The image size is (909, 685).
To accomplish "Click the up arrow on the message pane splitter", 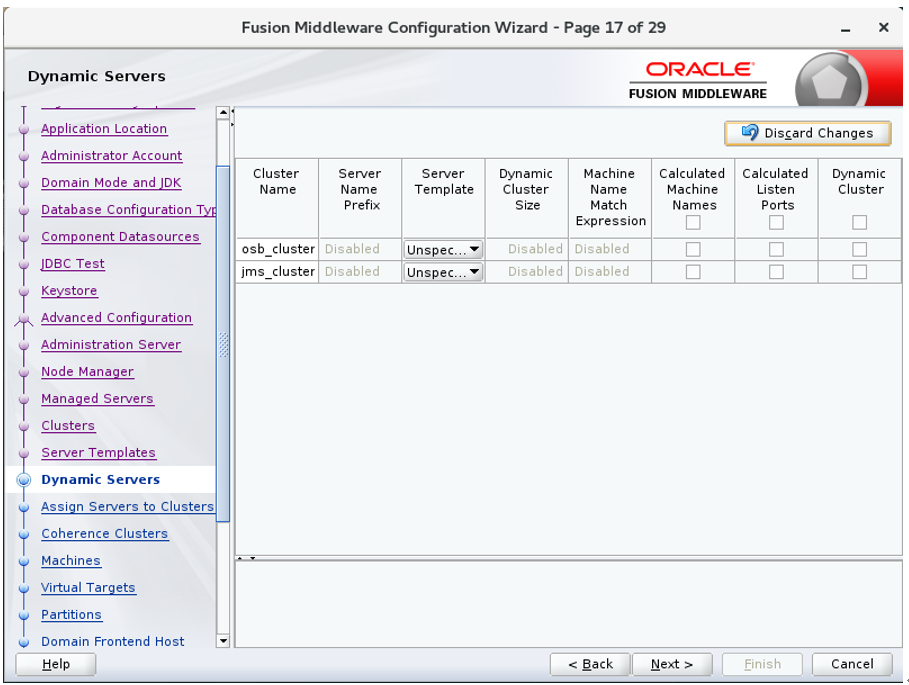I will tap(241, 558).
